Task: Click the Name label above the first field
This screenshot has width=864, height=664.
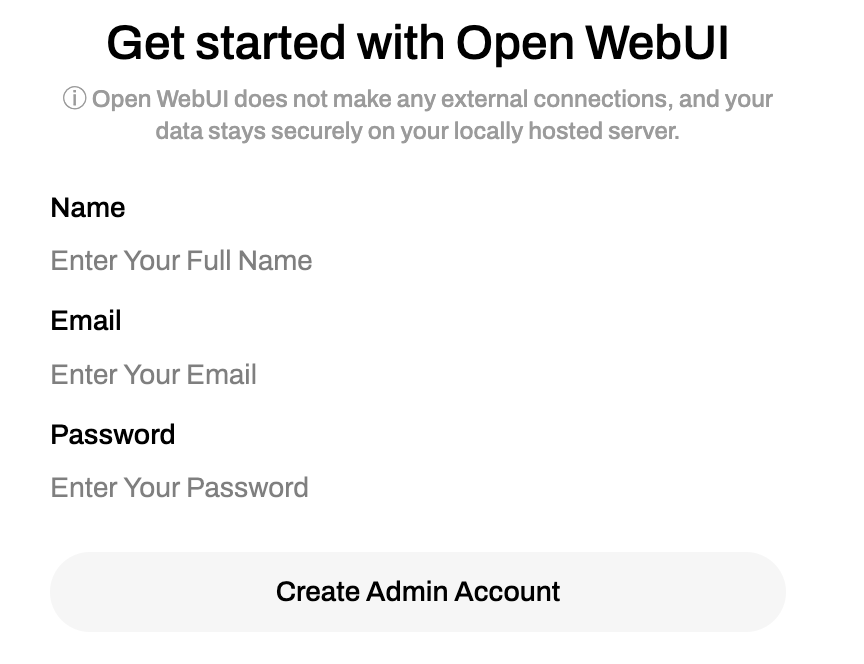Action: (88, 208)
